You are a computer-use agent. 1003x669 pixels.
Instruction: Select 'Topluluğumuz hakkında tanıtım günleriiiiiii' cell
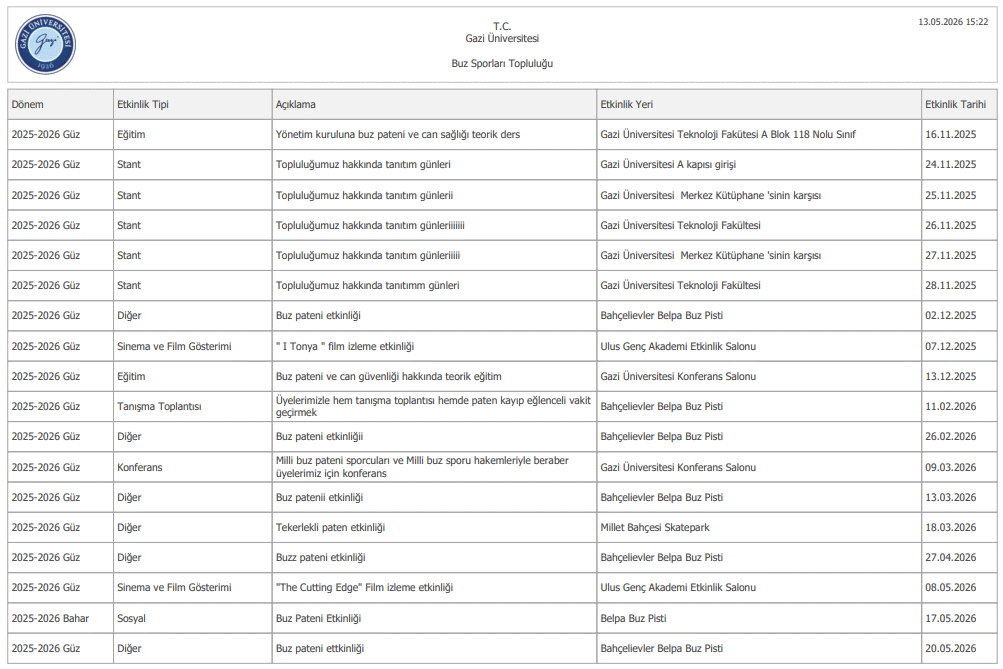pos(434,225)
